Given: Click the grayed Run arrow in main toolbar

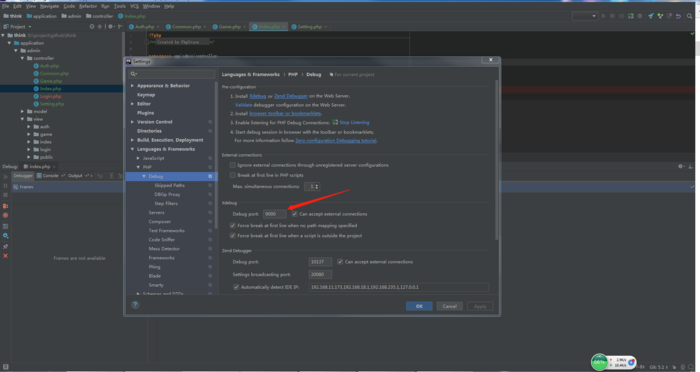Looking at the screenshot, I should [604, 16].
